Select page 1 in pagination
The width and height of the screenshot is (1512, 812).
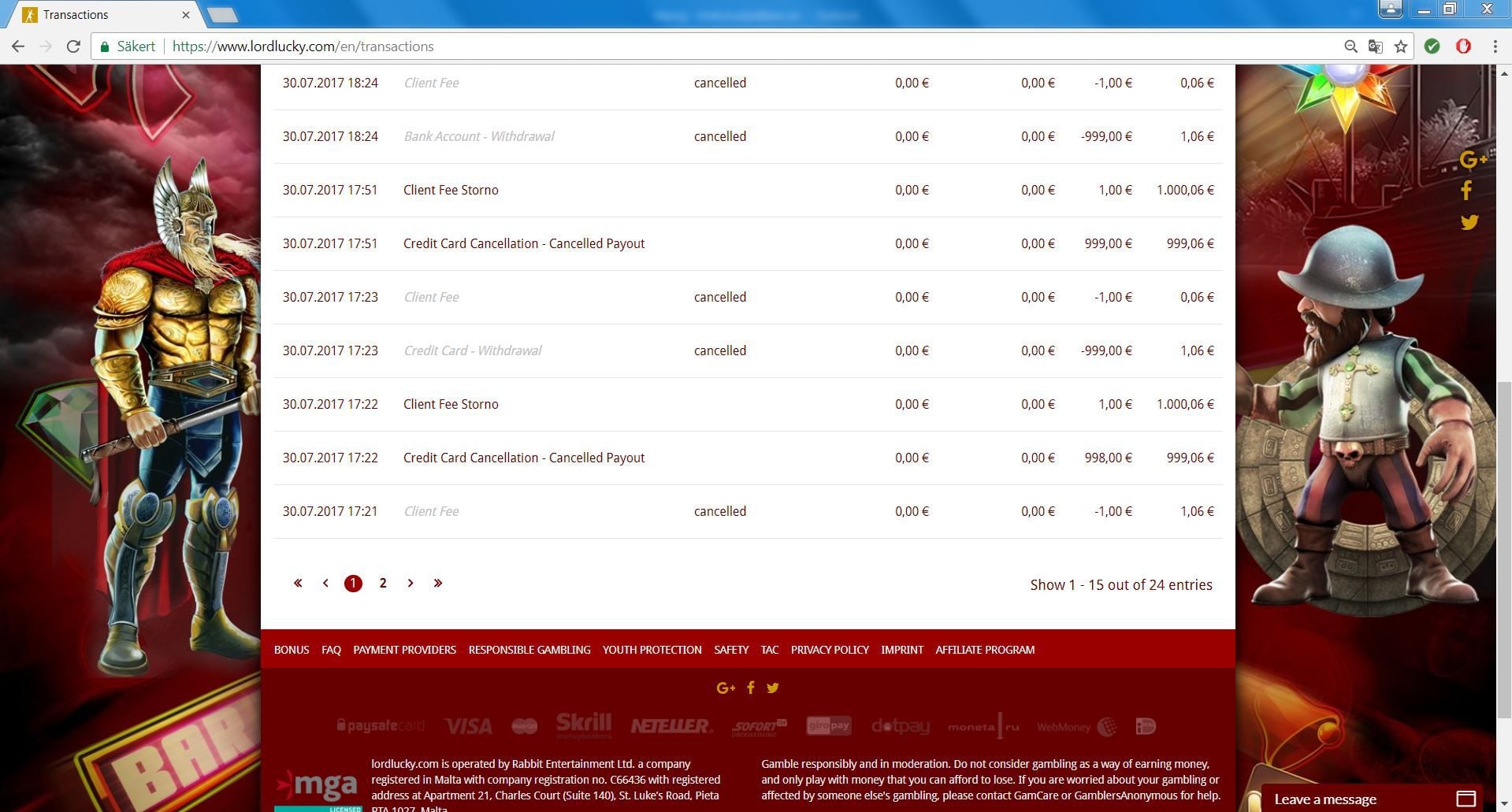click(x=353, y=584)
